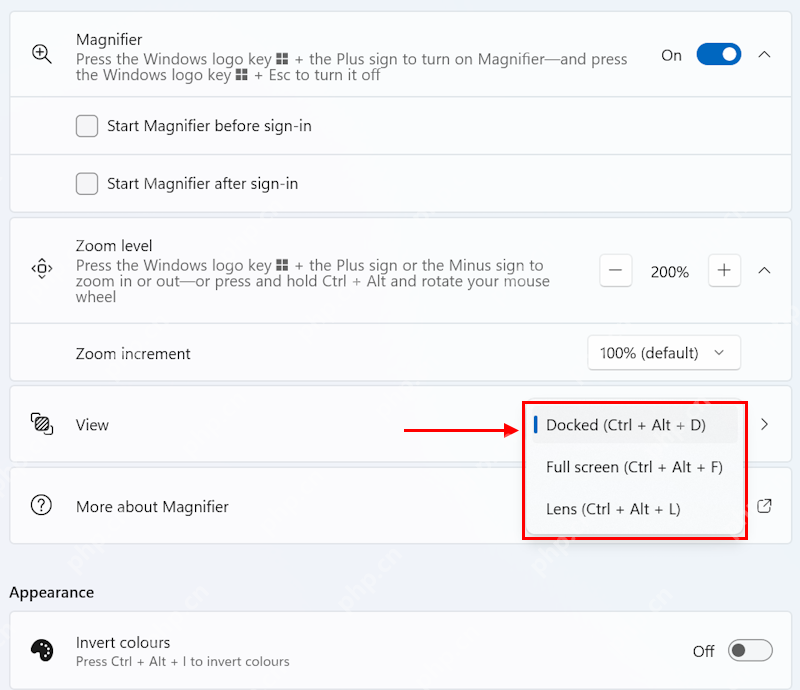Check Start Magnifier after sign-in
The image size is (800, 690).
(x=87, y=183)
